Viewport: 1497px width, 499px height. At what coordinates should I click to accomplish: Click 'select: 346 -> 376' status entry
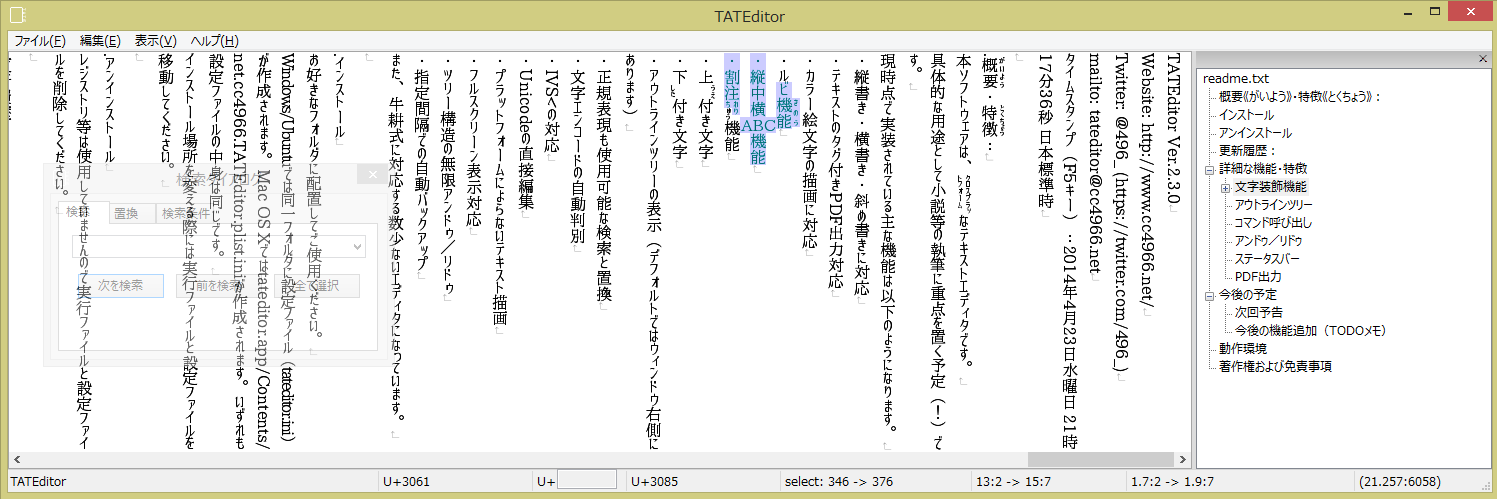839,482
